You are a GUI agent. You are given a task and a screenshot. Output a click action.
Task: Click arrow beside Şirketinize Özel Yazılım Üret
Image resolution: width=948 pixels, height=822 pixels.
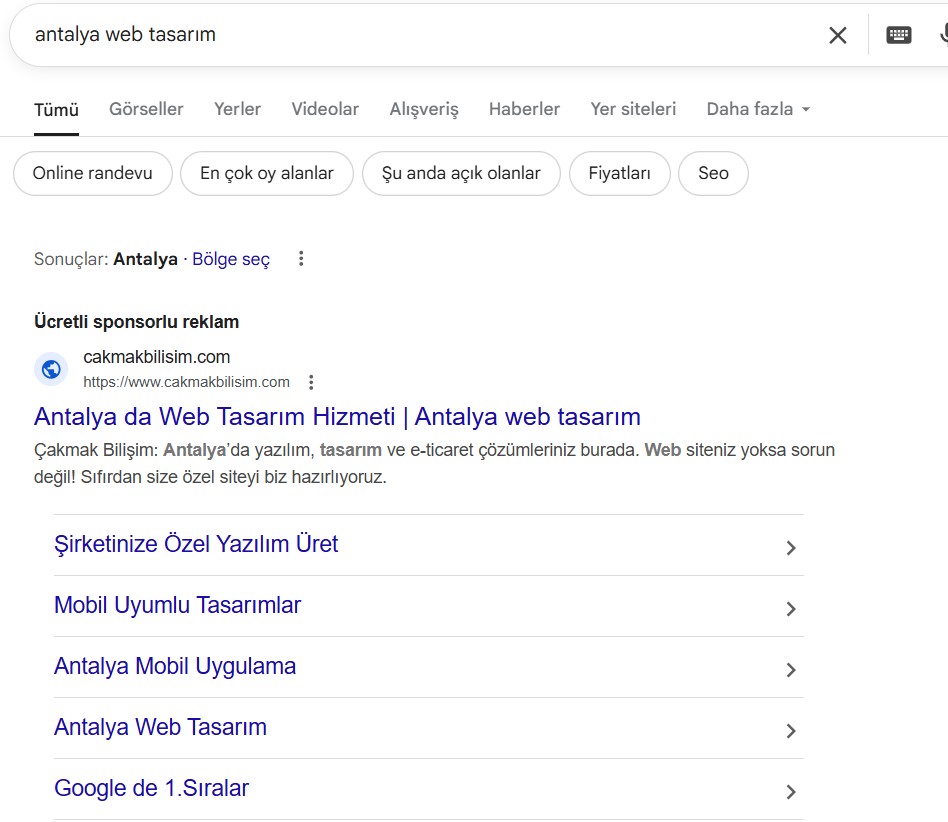[x=790, y=548]
